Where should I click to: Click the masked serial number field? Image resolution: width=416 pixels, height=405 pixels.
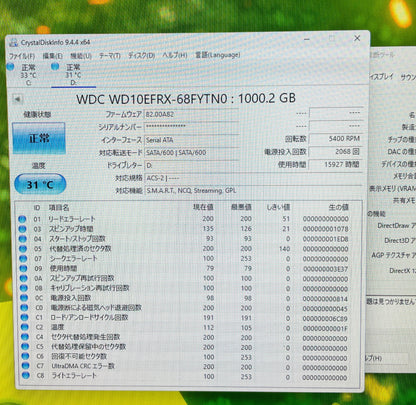coord(191,127)
